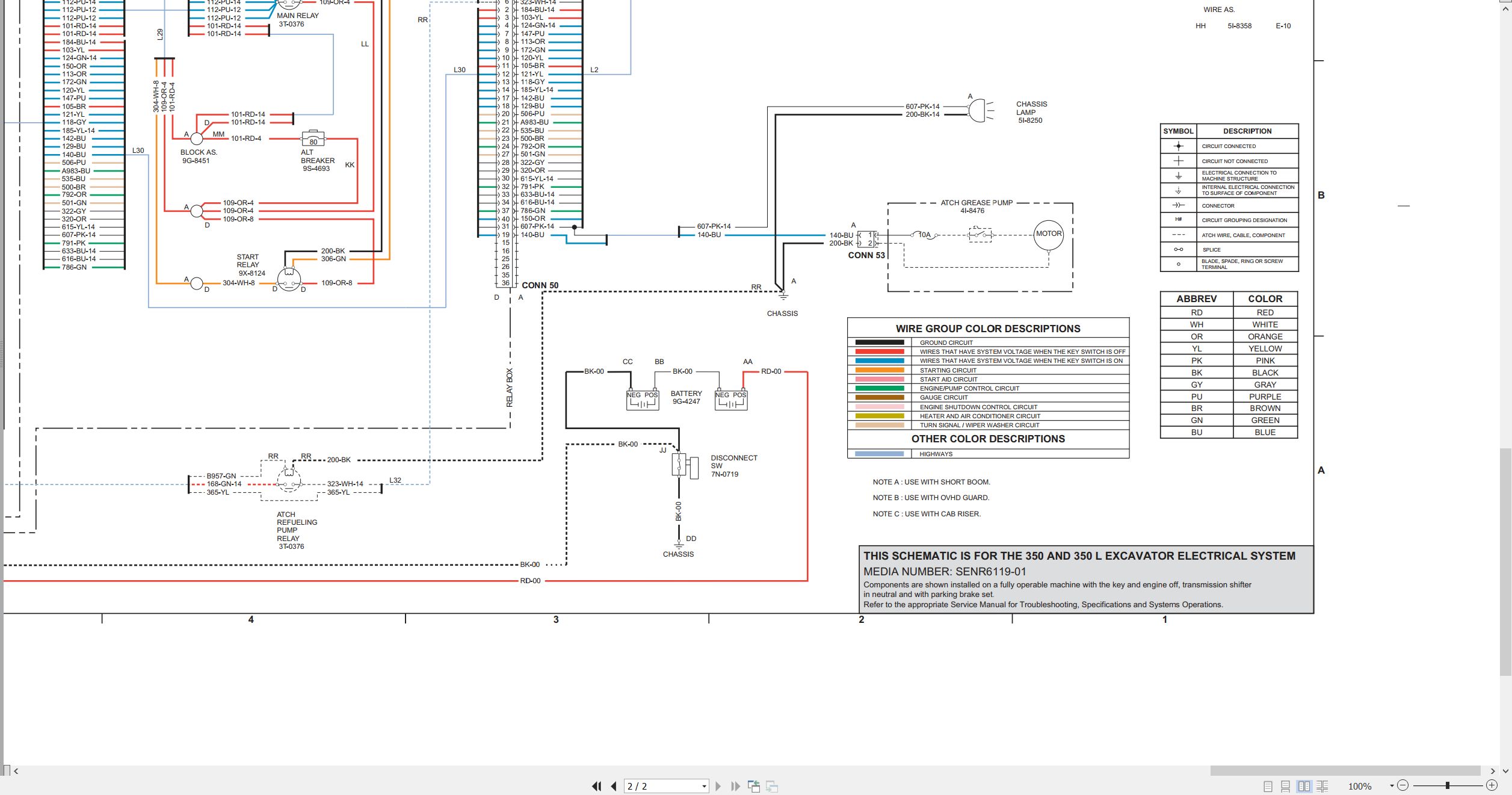Image resolution: width=1512 pixels, height=795 pixels.
Task: Click the horizontal scrollbar thumb
Action: point(1345,771)
